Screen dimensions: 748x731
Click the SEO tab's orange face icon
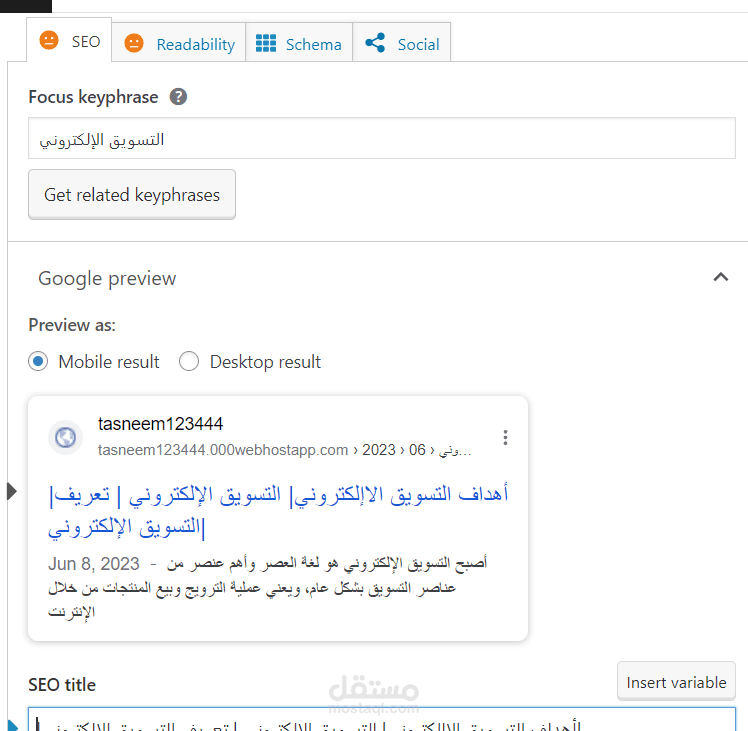(x=48, y=41)
